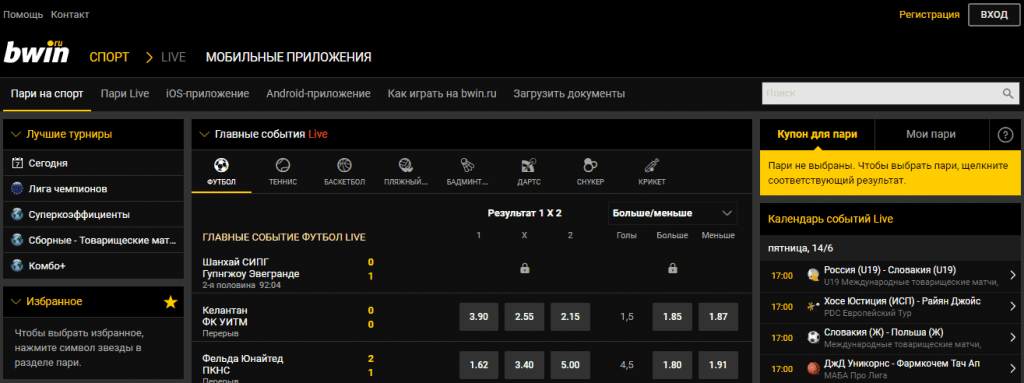The image size is (1024, 383).
Task: Click the ВХОД login button
Action: [x=994, y=14]
